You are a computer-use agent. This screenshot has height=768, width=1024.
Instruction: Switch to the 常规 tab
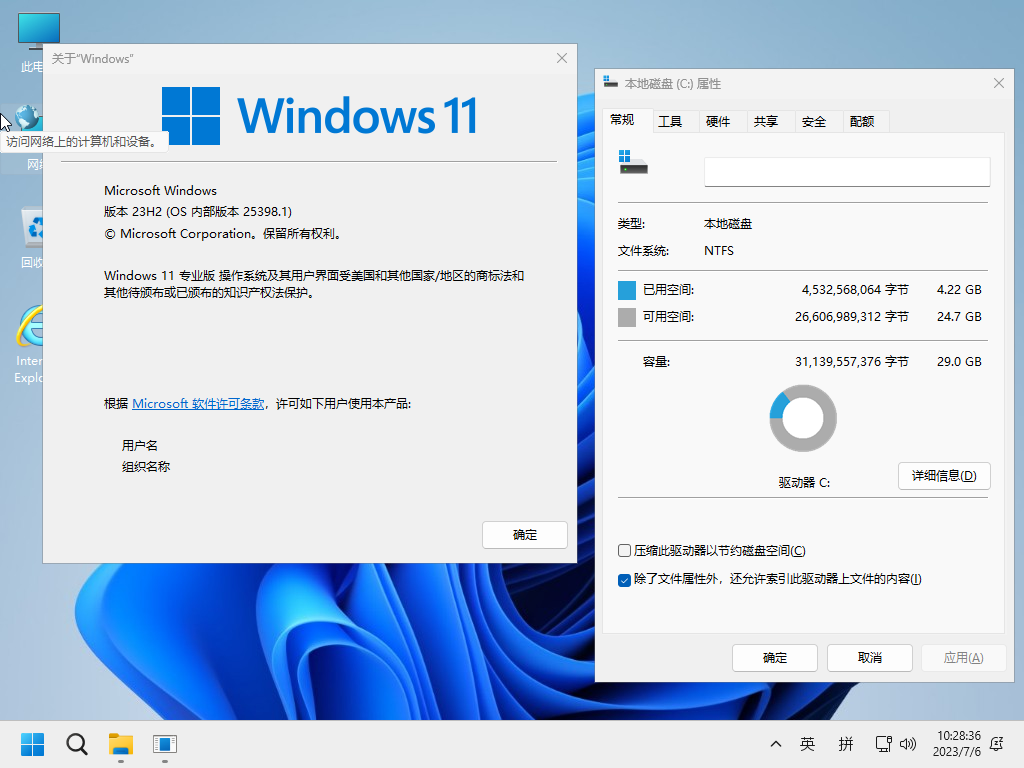(x=622, y=120)
